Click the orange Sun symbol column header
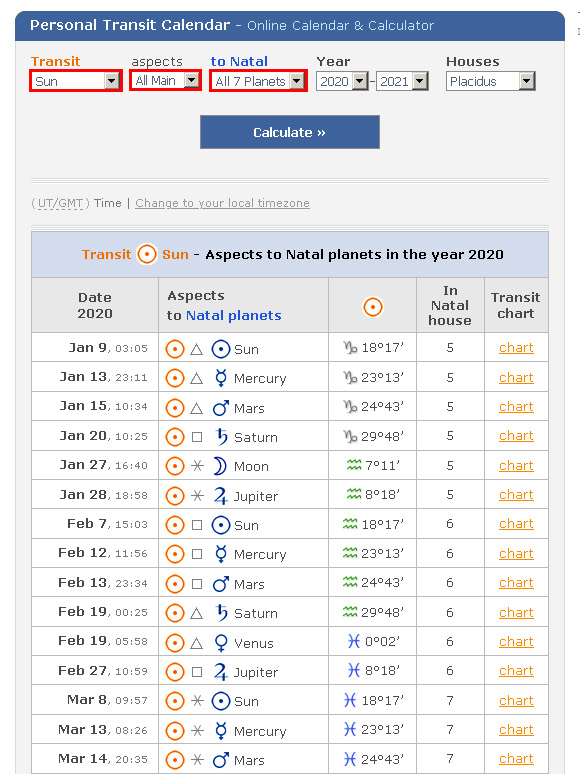 point(373,307)
